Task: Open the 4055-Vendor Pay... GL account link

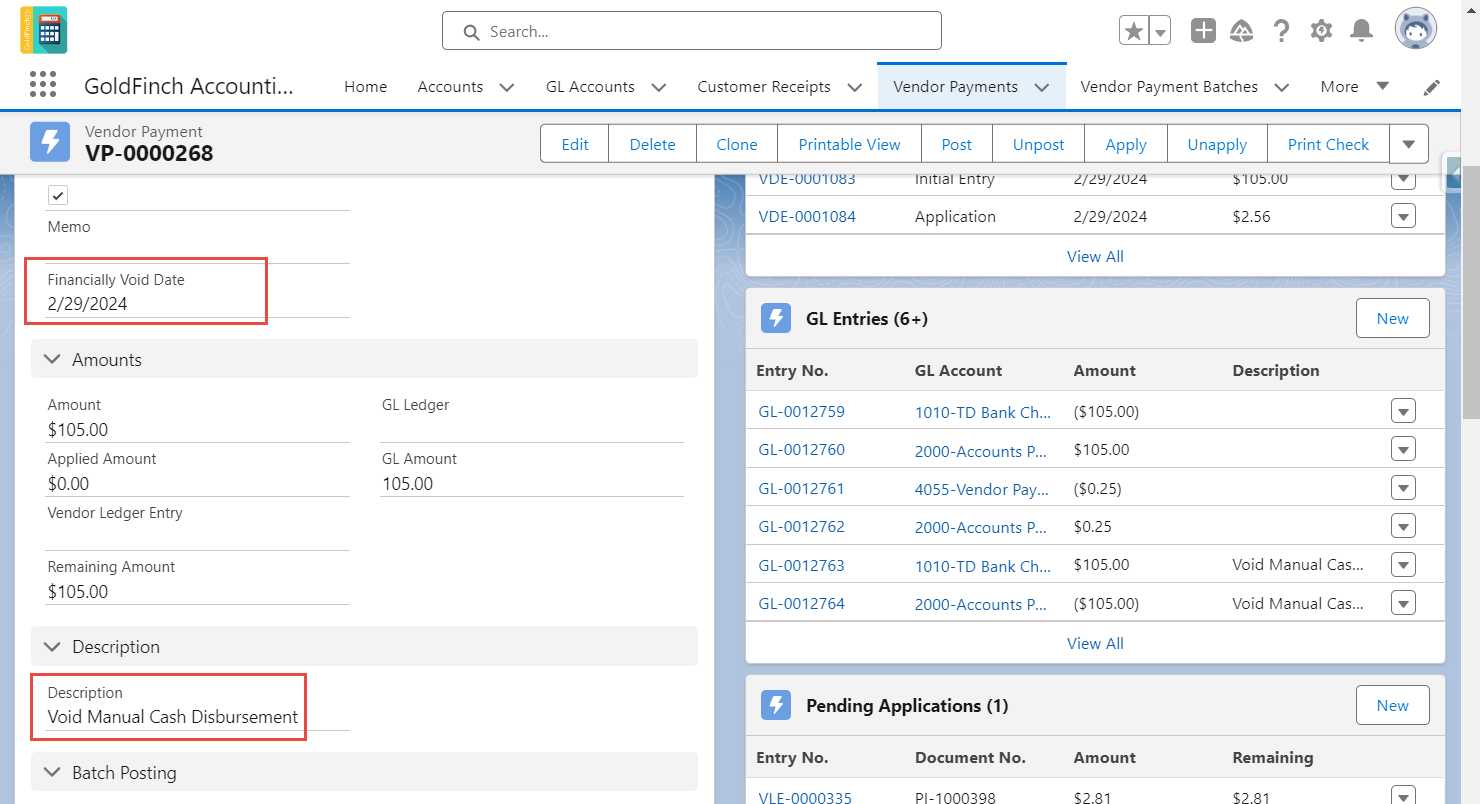Action: tap(983, 489)
